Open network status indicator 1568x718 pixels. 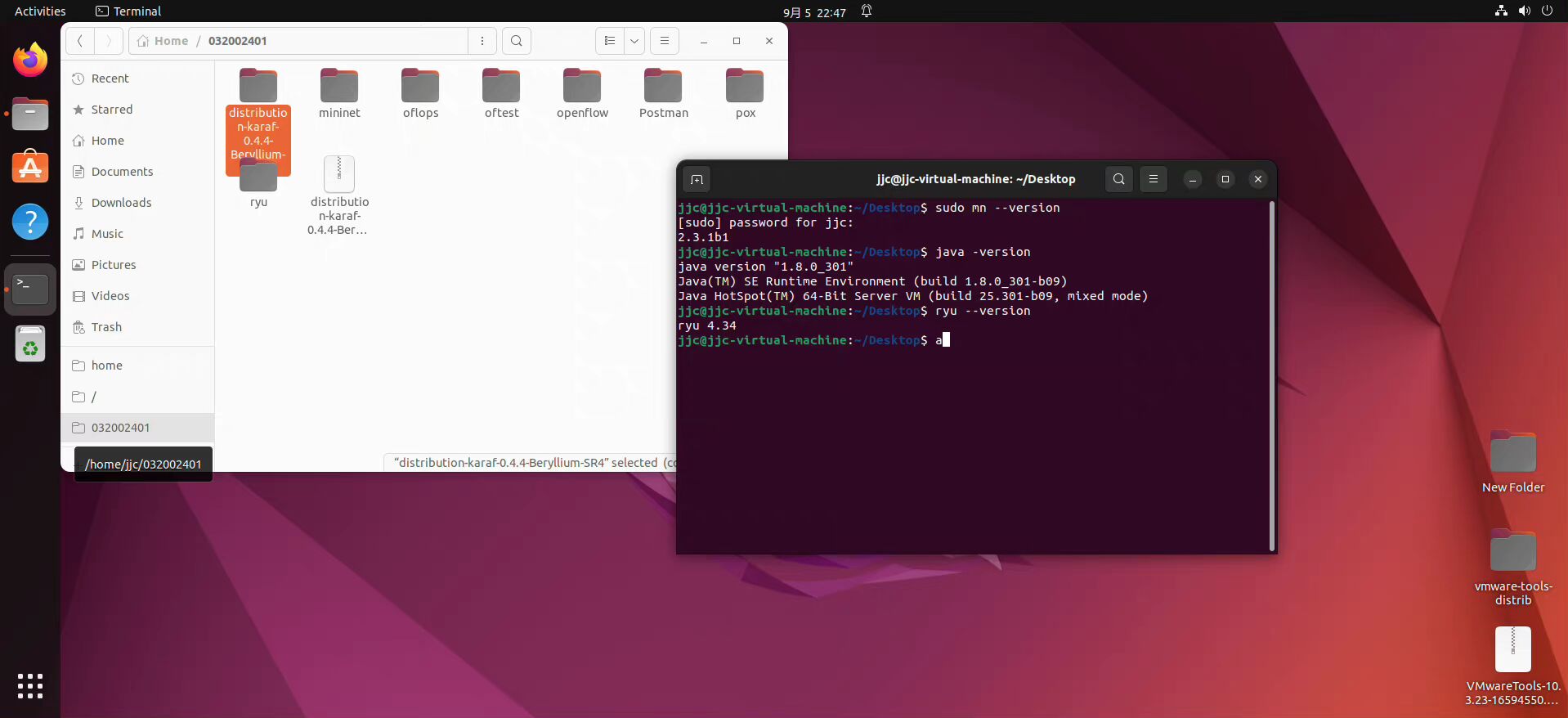point(1501,11)
